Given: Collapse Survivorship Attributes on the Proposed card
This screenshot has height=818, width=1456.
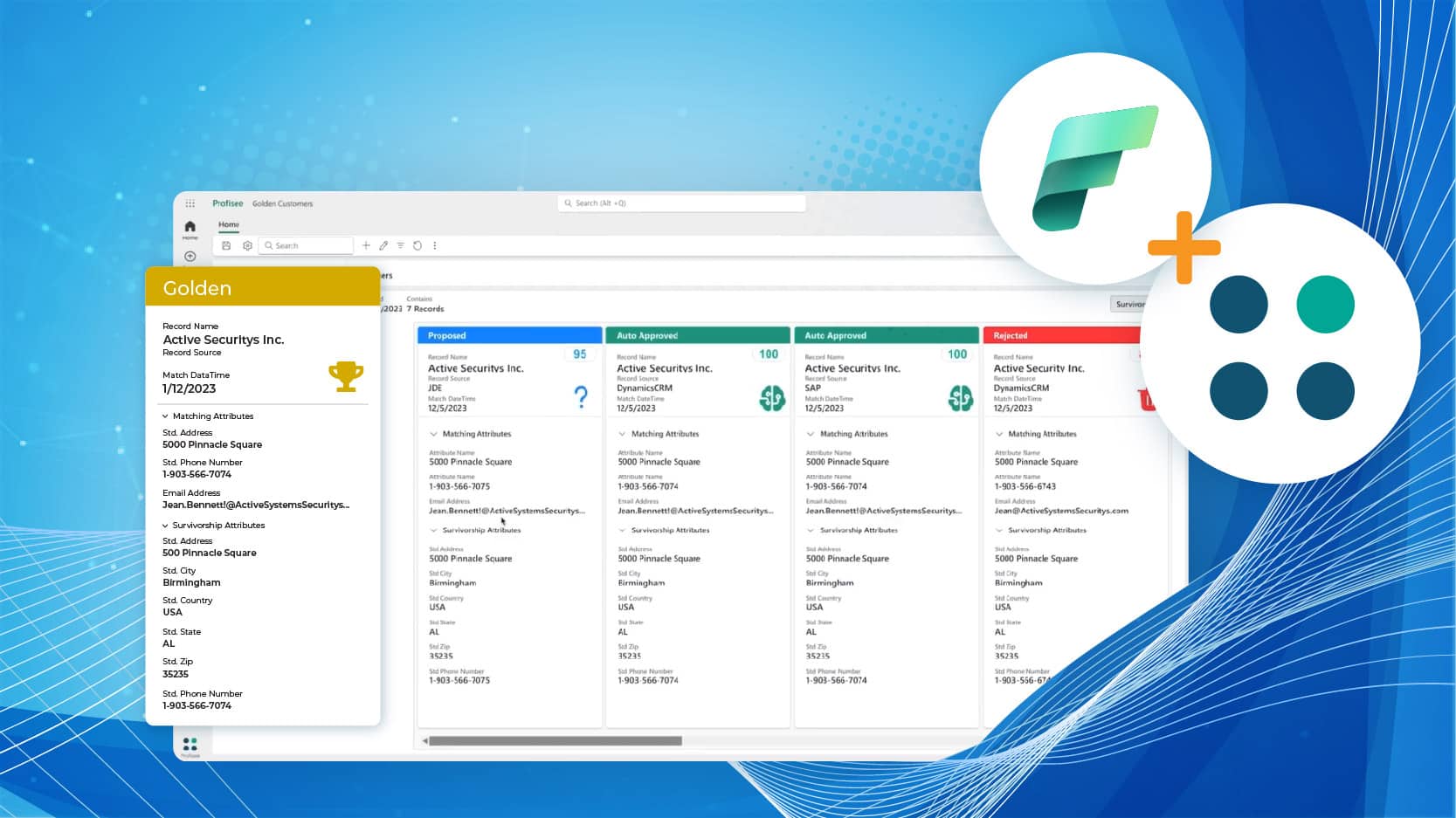Looking at the screenshot, I should click(x=431, y=530).
